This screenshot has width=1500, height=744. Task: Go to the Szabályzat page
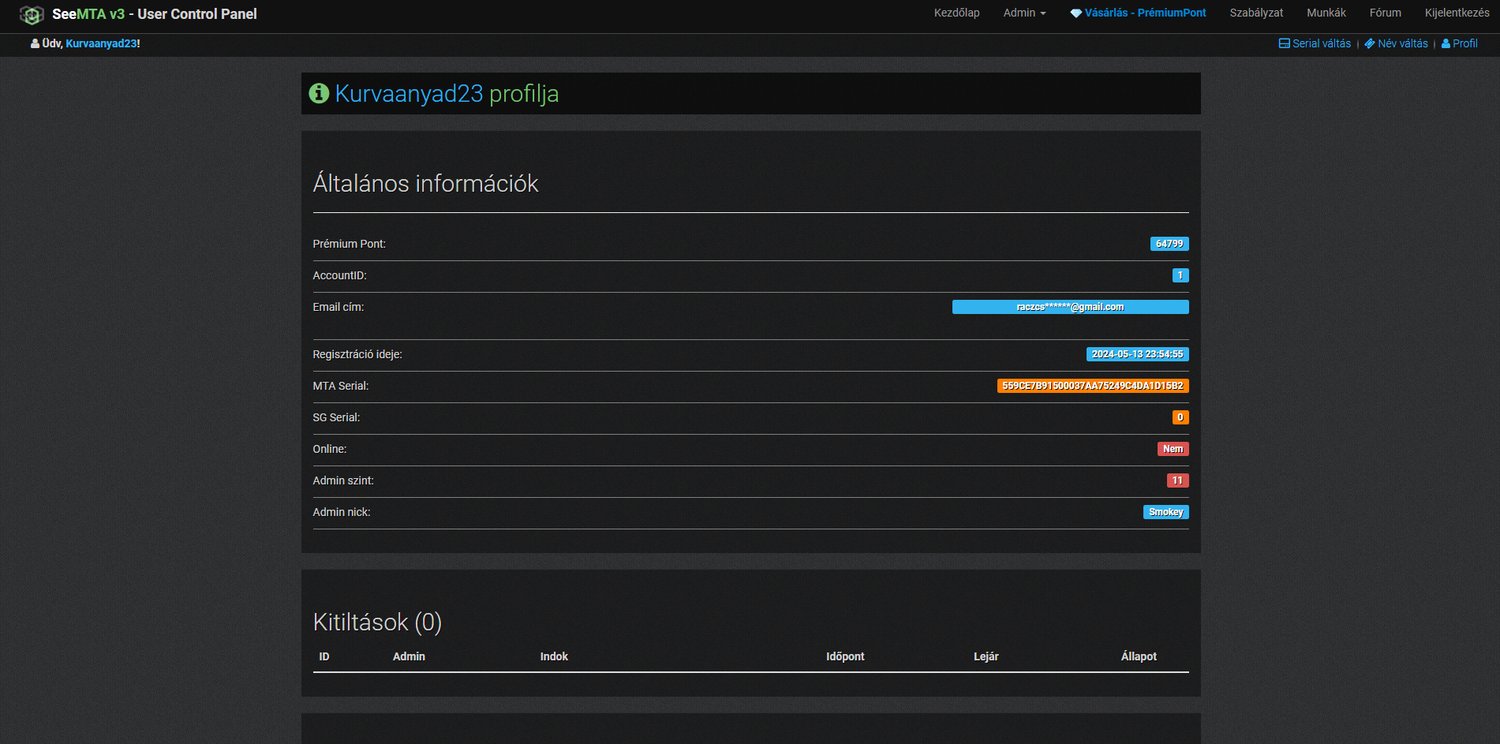(x=1256, y=13)
